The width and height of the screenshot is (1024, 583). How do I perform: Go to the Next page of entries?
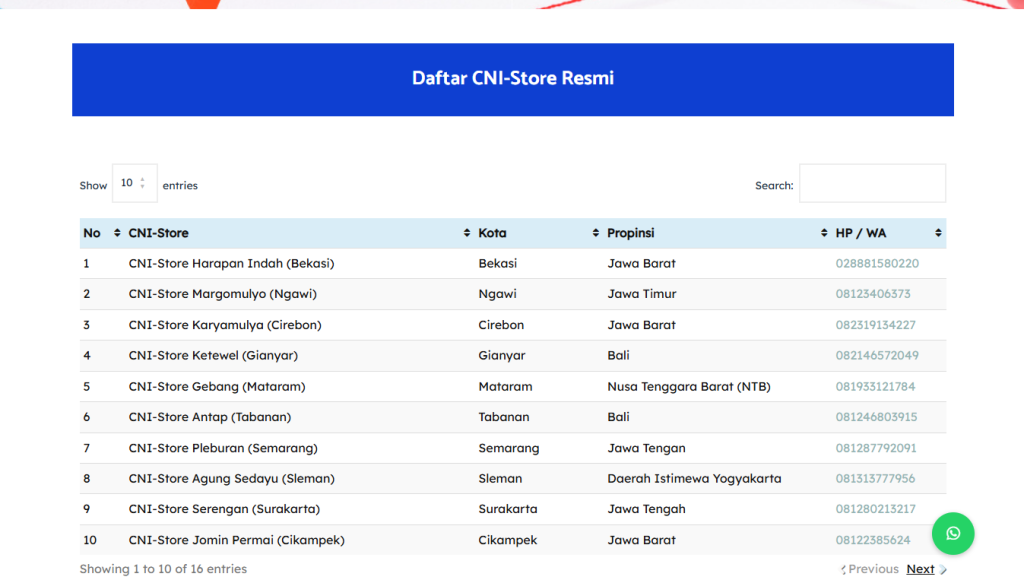[x=920, y=569]
